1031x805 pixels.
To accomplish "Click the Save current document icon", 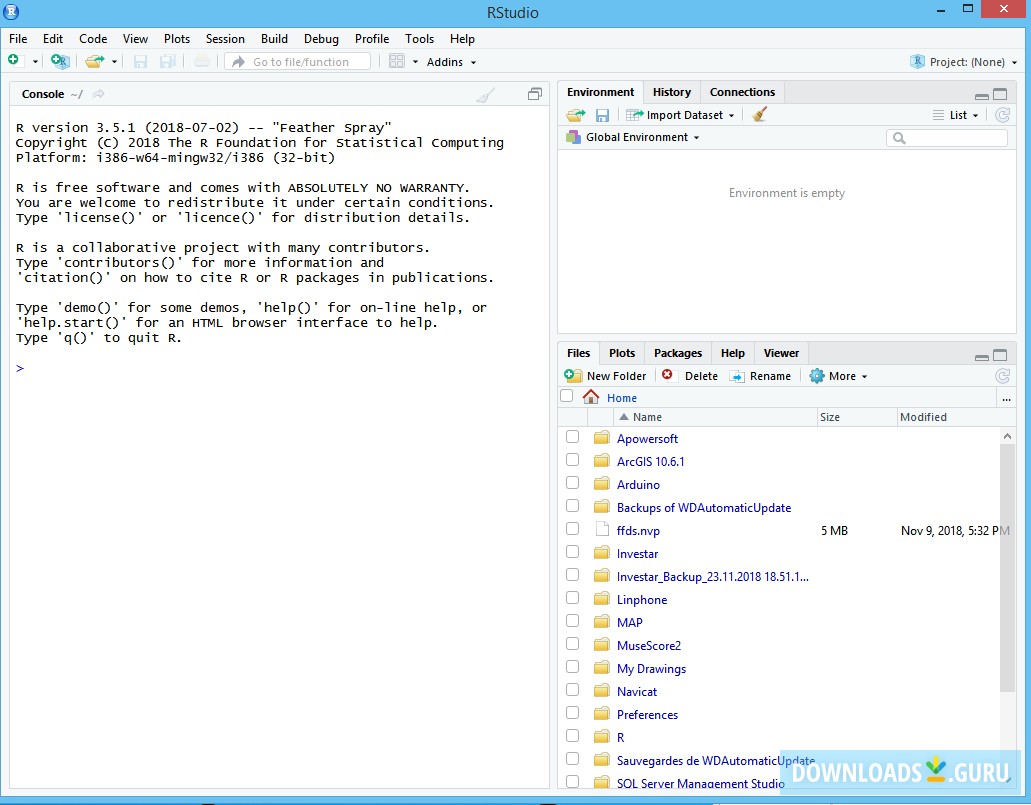I will pos(140,61).
